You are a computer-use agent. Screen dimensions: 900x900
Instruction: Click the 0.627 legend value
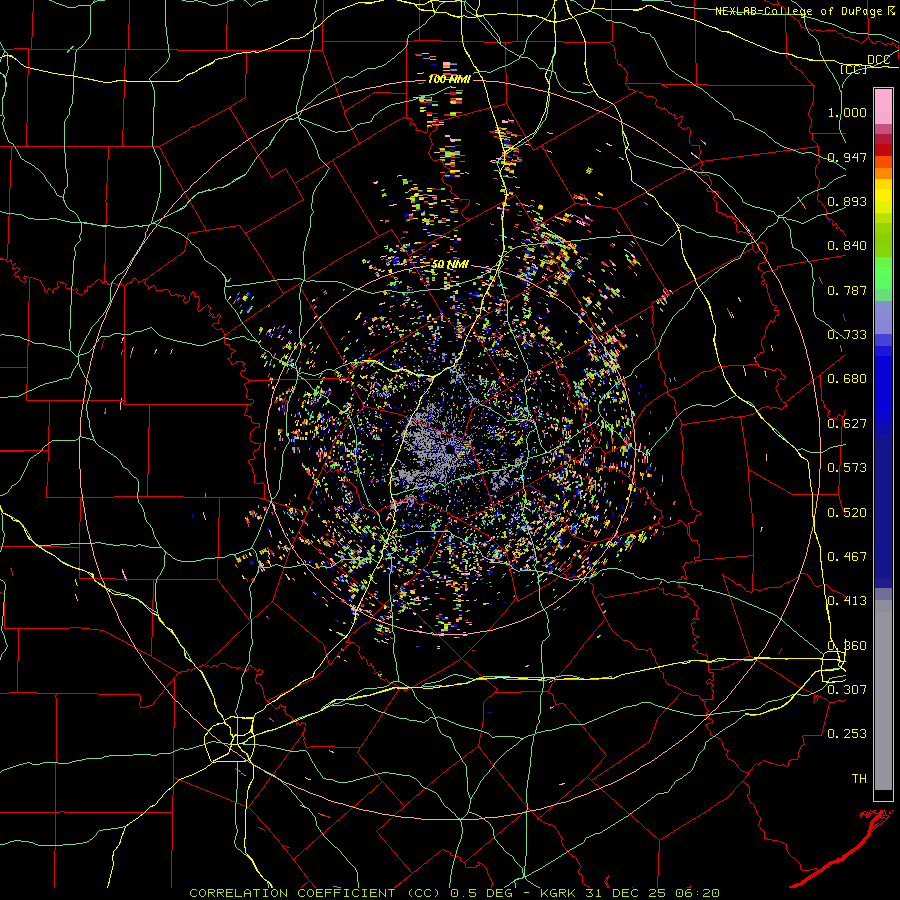847,424
